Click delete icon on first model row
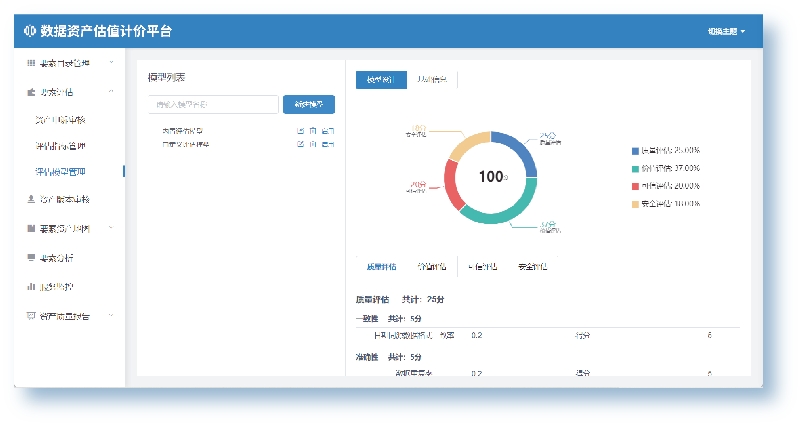800x425 pixels. [x=329, y=131]
